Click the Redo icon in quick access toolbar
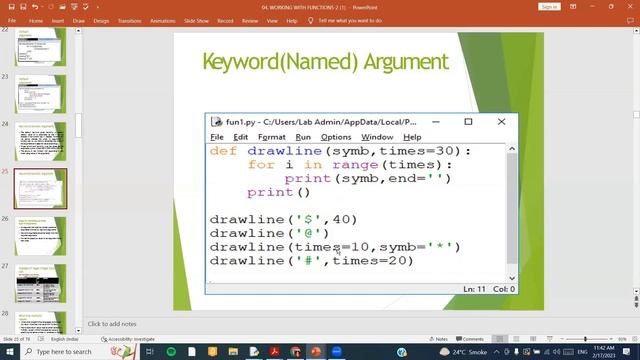The image size is (640, 360). 51,7
